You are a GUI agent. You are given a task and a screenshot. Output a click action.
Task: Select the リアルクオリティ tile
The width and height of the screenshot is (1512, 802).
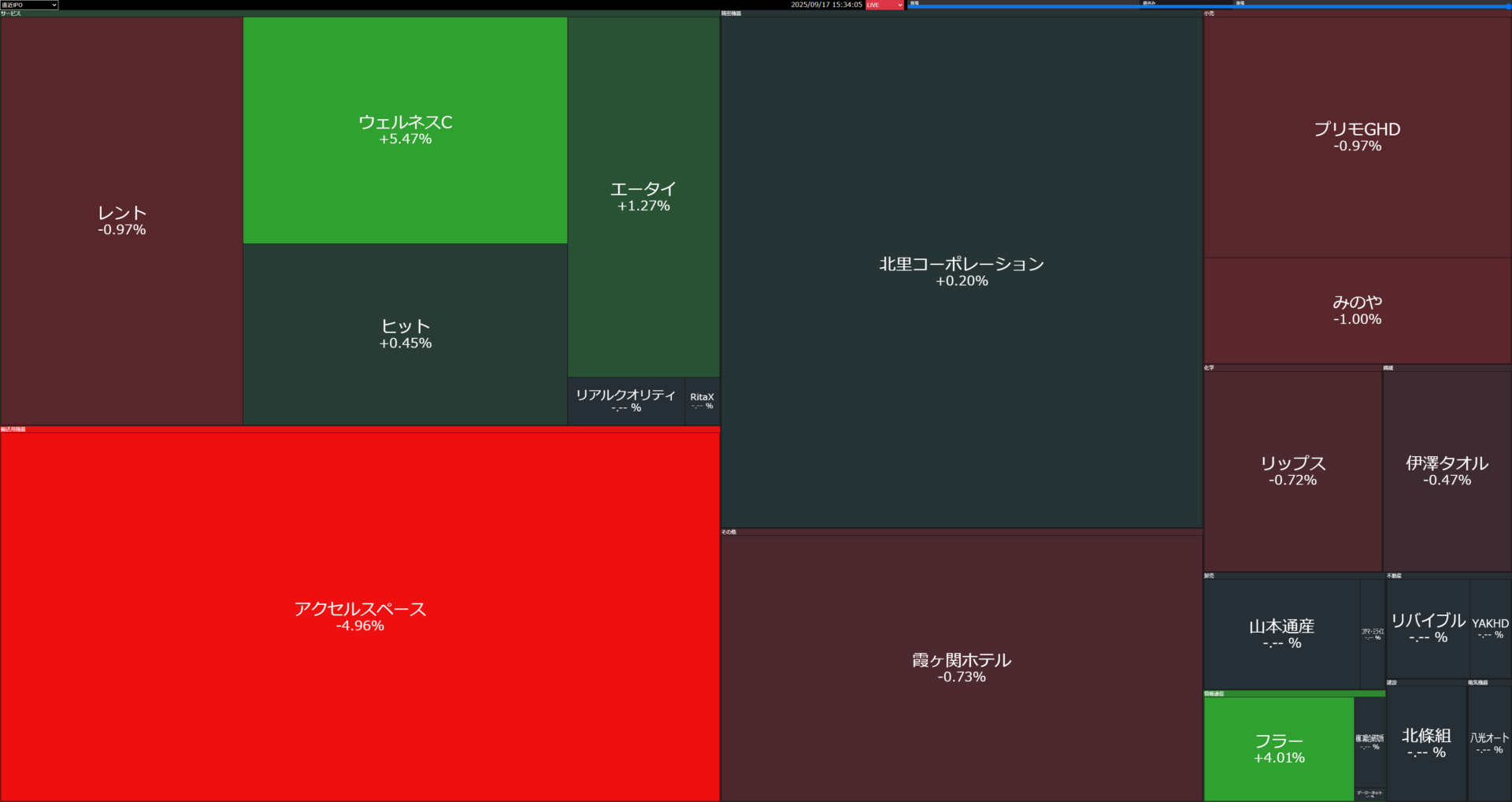[x=626, y=401]
